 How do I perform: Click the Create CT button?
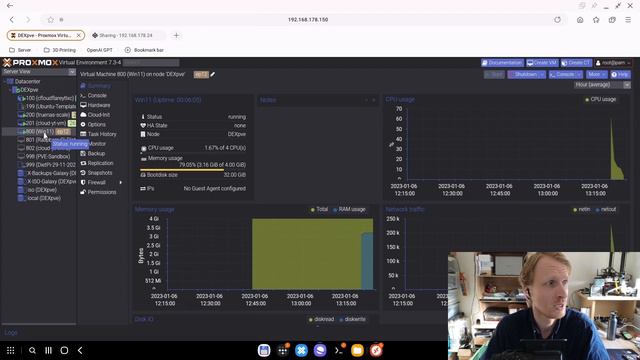tap(576, 63)
